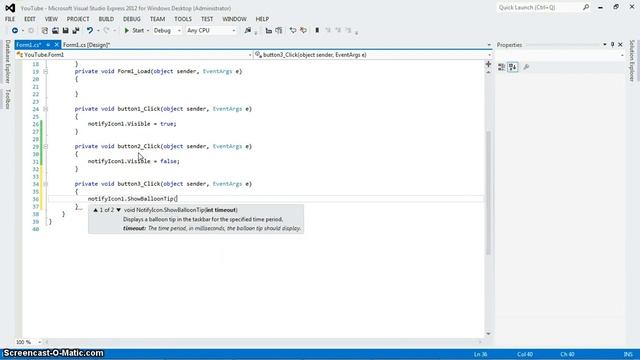Undo the last edit with the undo arrow
The image size is (640, 360).
click(90, 31)
